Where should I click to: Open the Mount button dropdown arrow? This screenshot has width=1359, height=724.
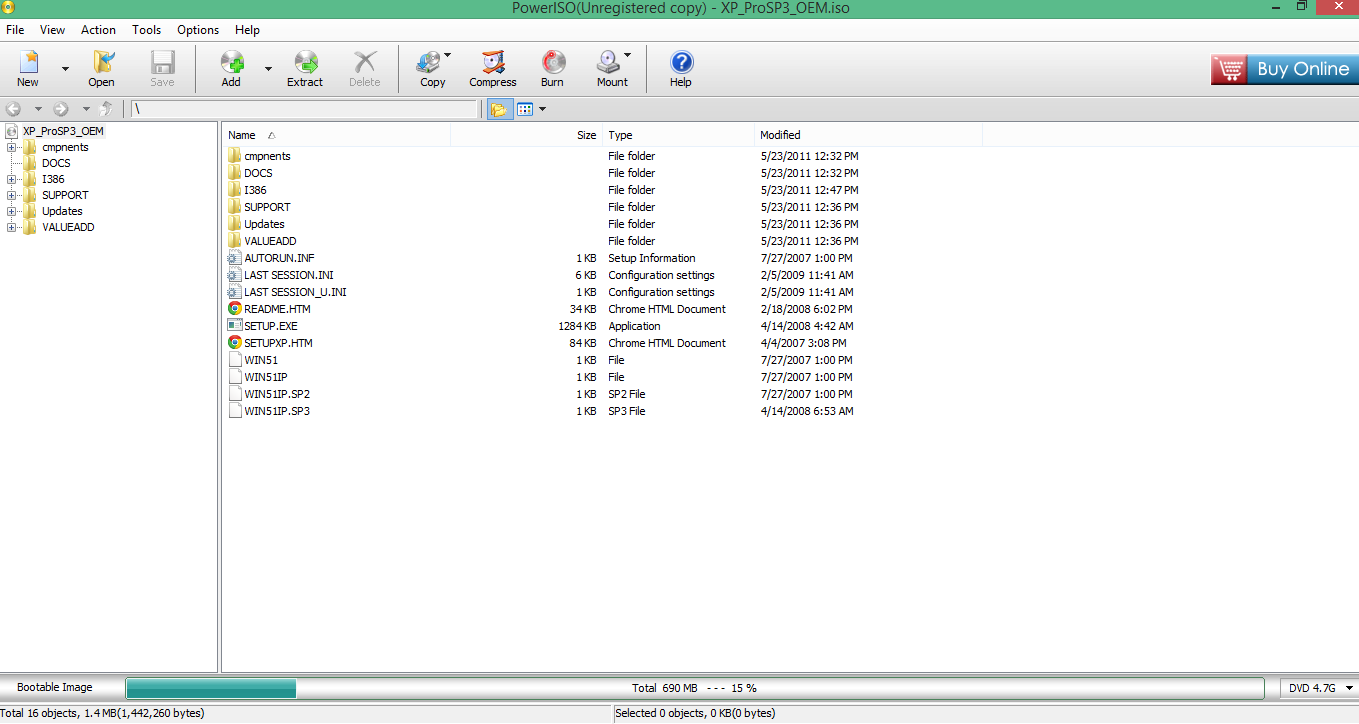pyautogui.click(x=628, y=56)
